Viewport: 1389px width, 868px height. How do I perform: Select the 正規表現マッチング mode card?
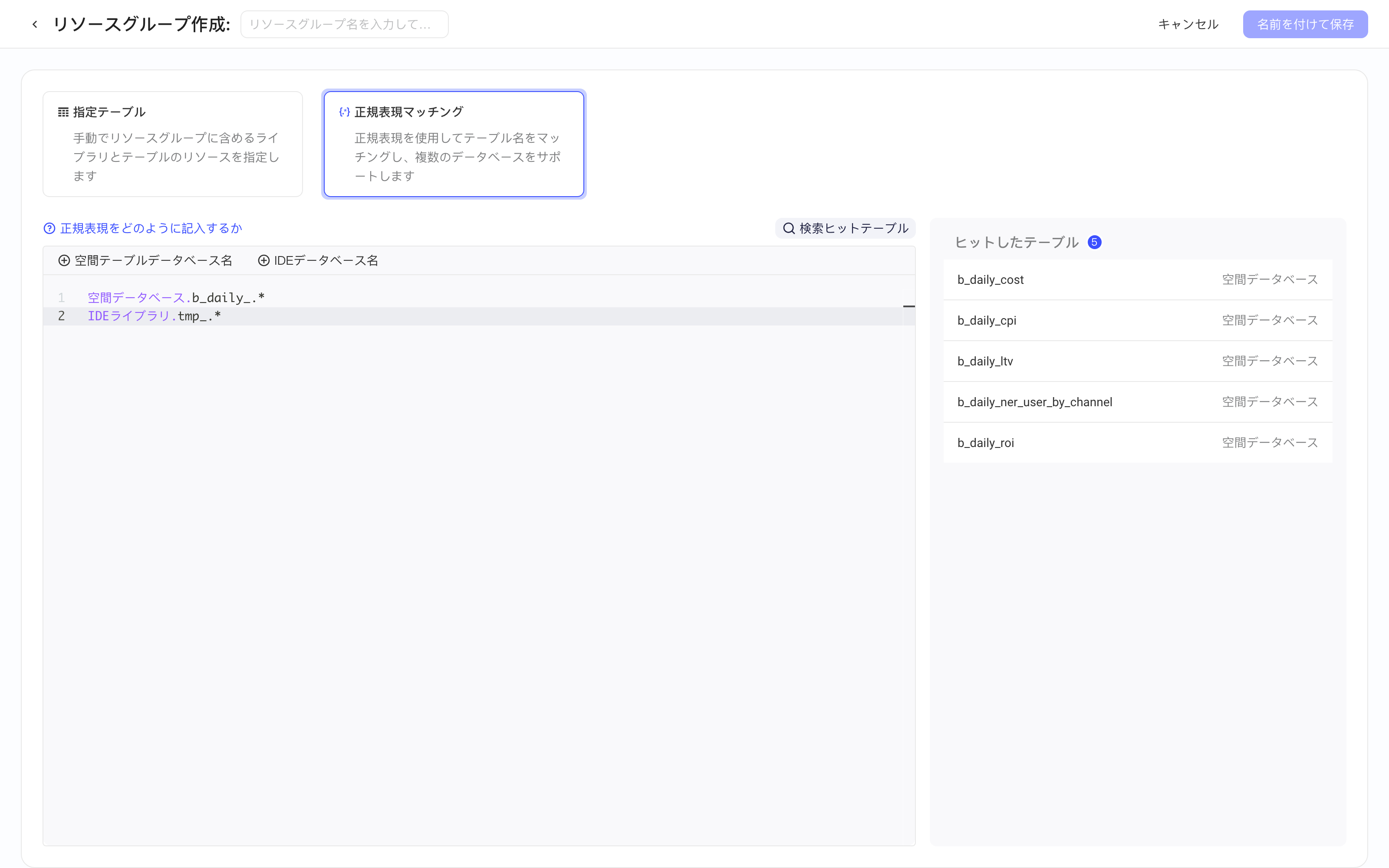point(454,144)
